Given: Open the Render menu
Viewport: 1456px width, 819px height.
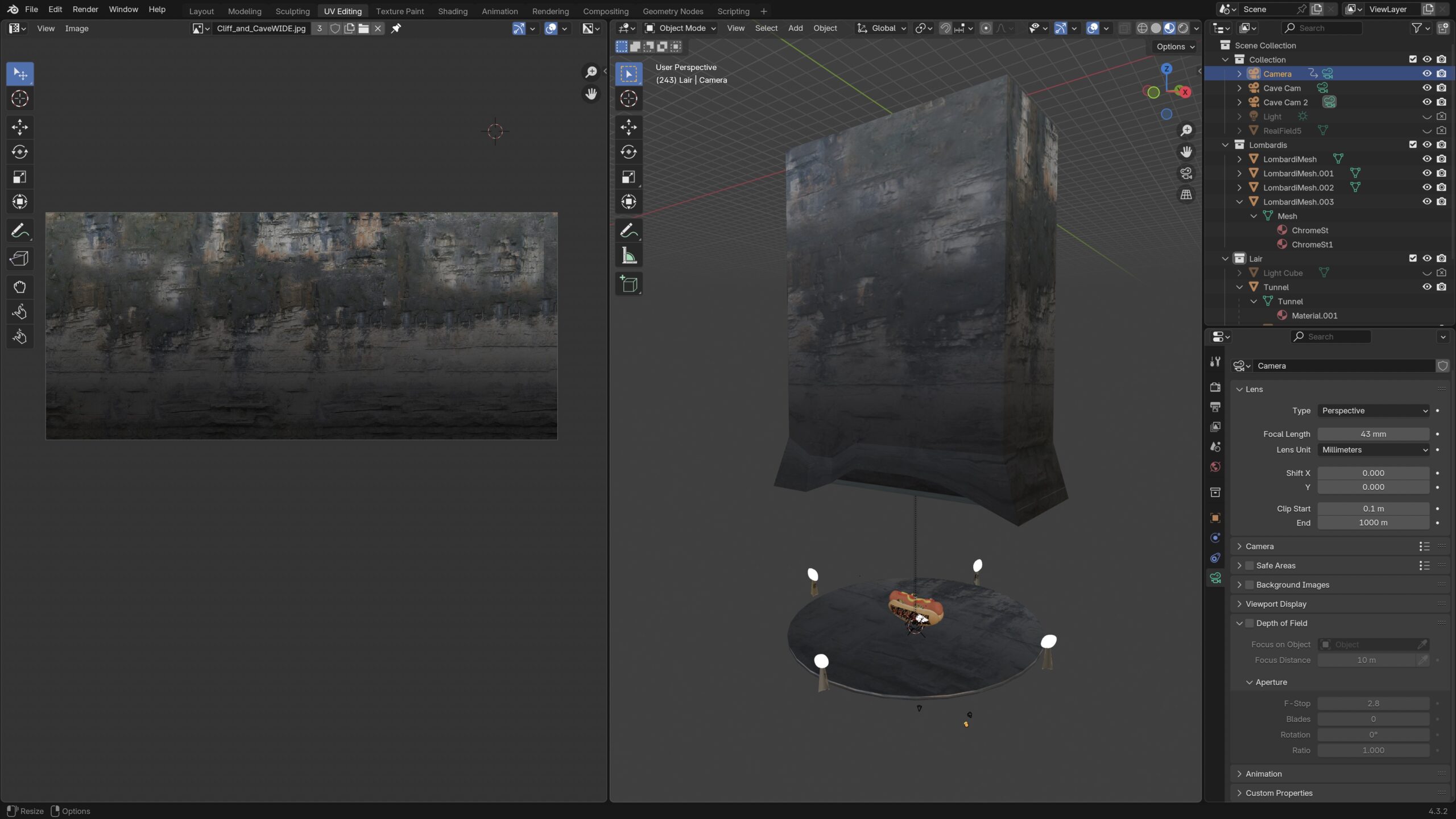Looking at the screenshot, I should tap(85, 9).
